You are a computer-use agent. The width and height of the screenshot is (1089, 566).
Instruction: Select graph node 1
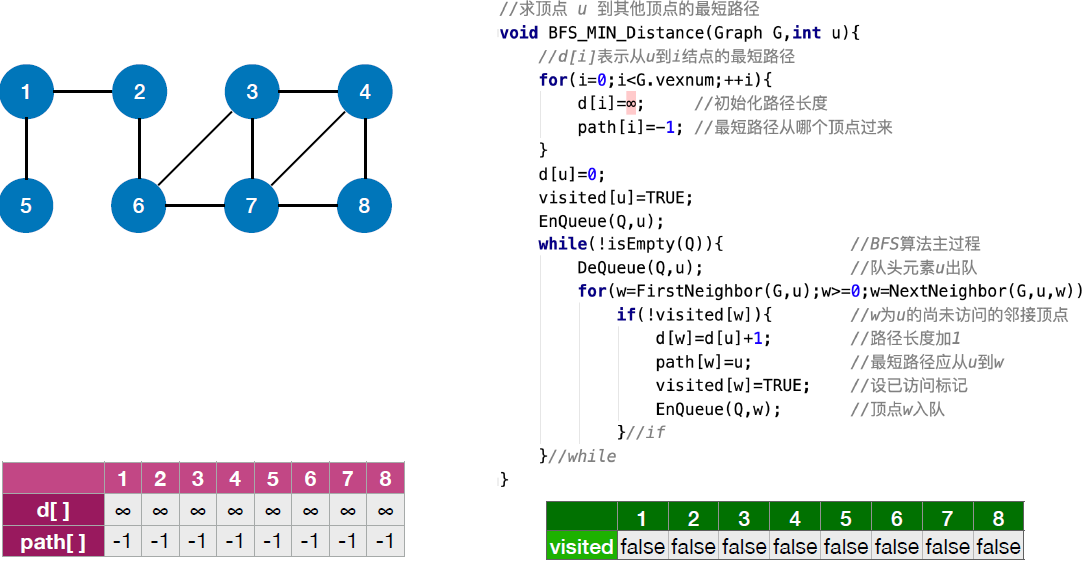click(x=26, y=92)
